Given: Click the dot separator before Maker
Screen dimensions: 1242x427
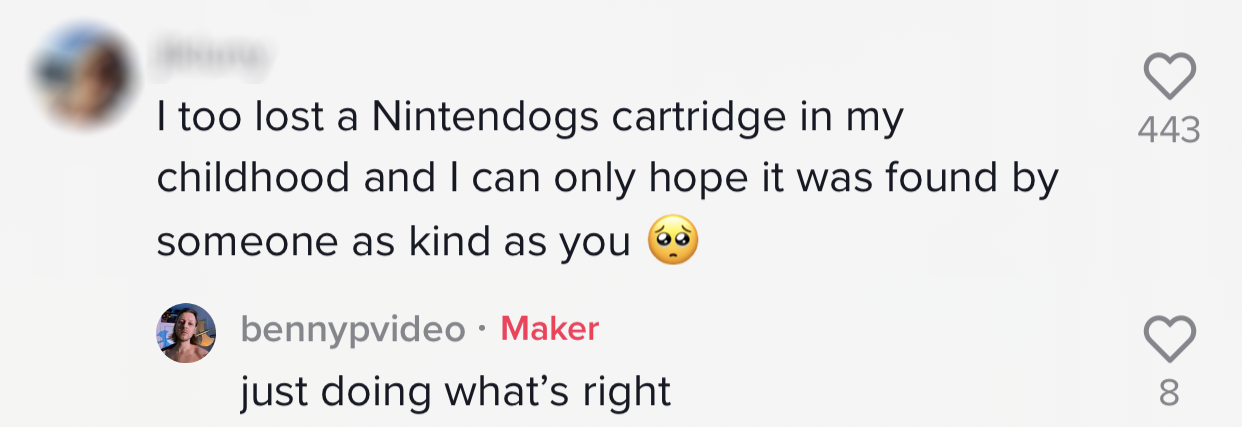Looking at the screenshot, I should tap(482, 330).
